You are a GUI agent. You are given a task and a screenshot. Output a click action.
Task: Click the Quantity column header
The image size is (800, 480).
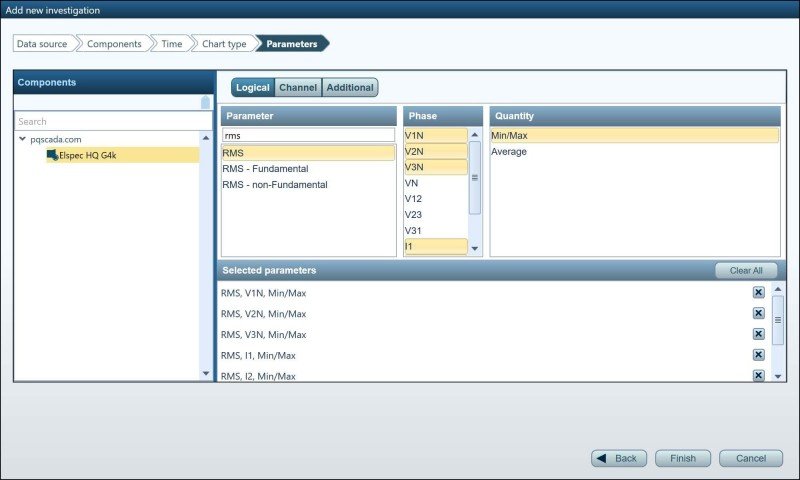tap(635, 116)
